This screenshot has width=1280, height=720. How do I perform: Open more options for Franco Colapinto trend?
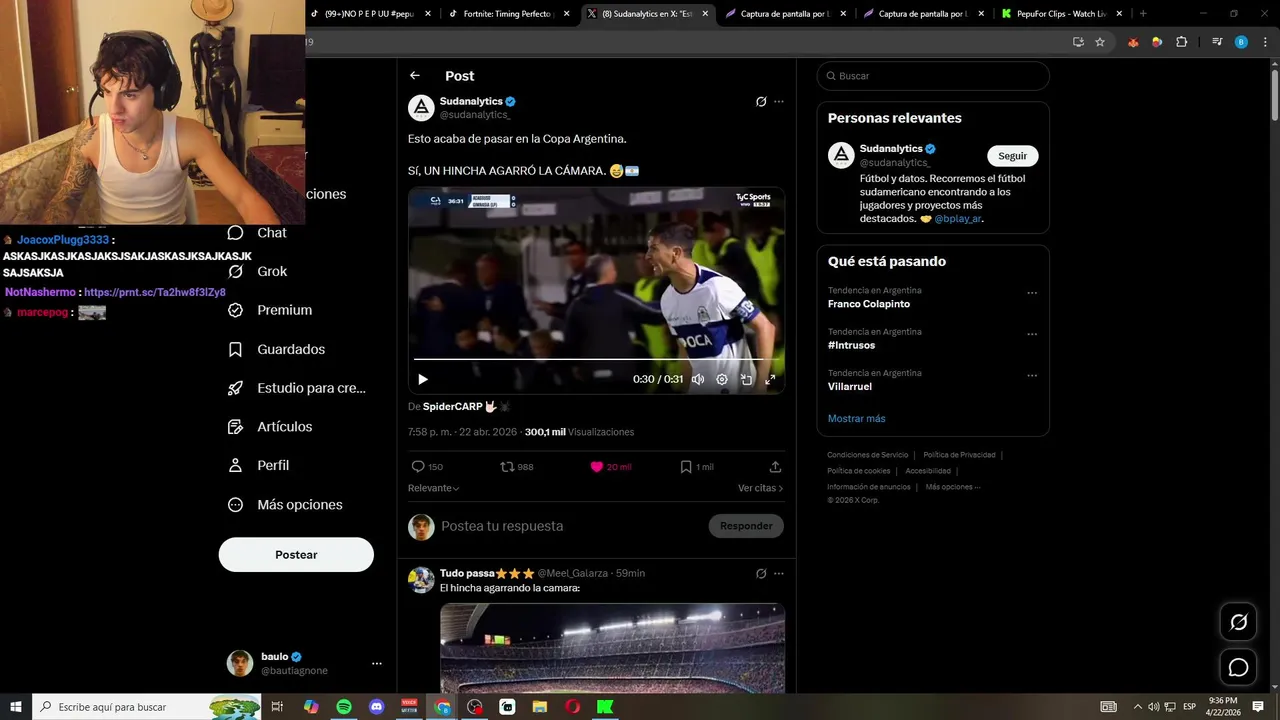pyautogui.click(x=1032, y=293)
